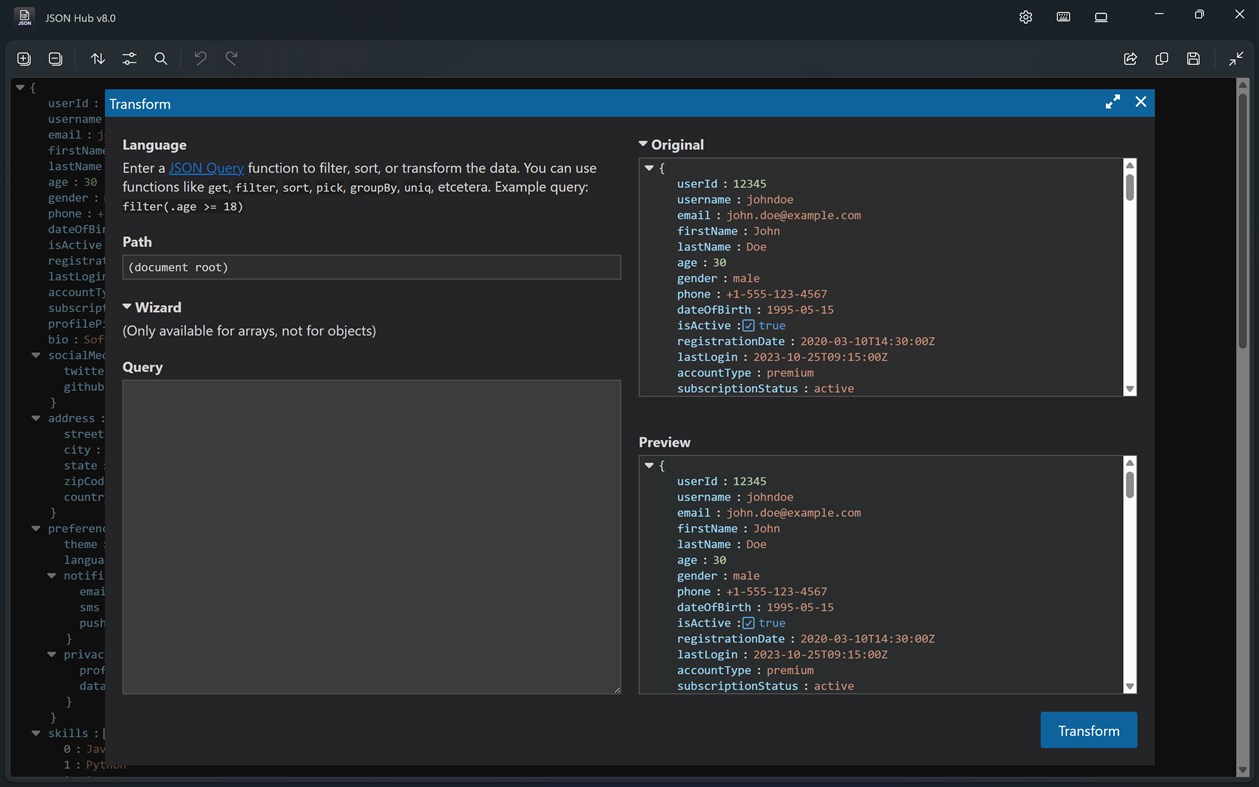Image resolution: width=1259 pixels, height=787 pixels.
Task: Open the sort toolbar icon
Action: click(x=97, y=59)
